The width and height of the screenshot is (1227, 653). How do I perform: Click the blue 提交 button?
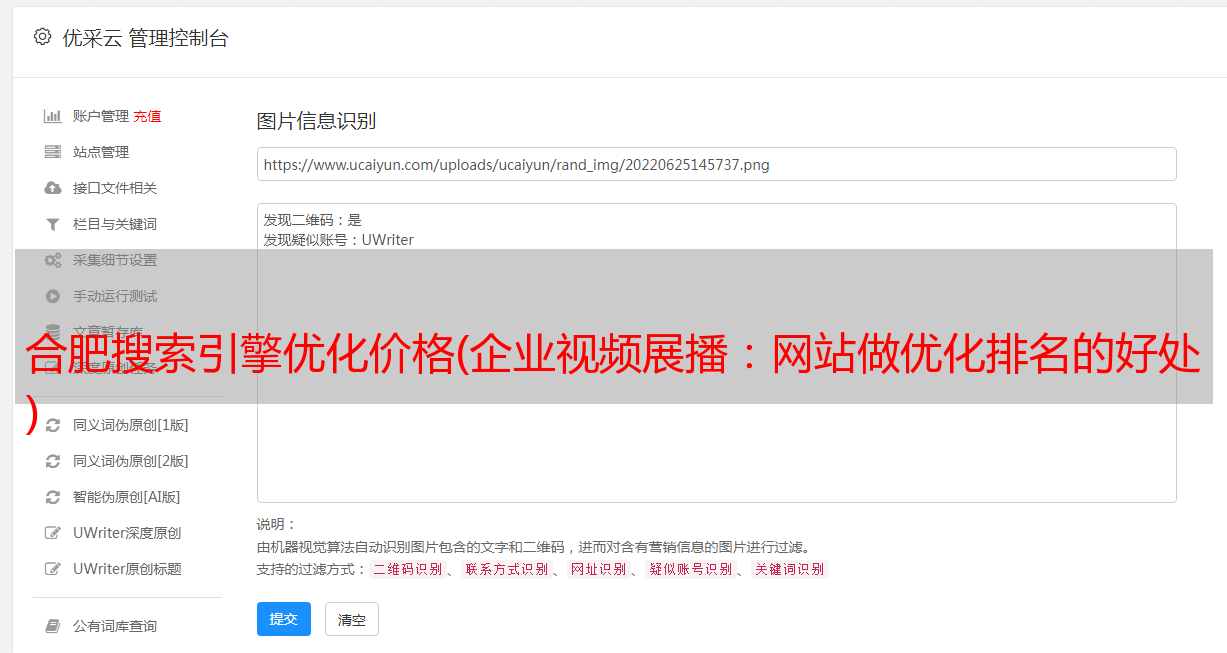pos(284,619)
